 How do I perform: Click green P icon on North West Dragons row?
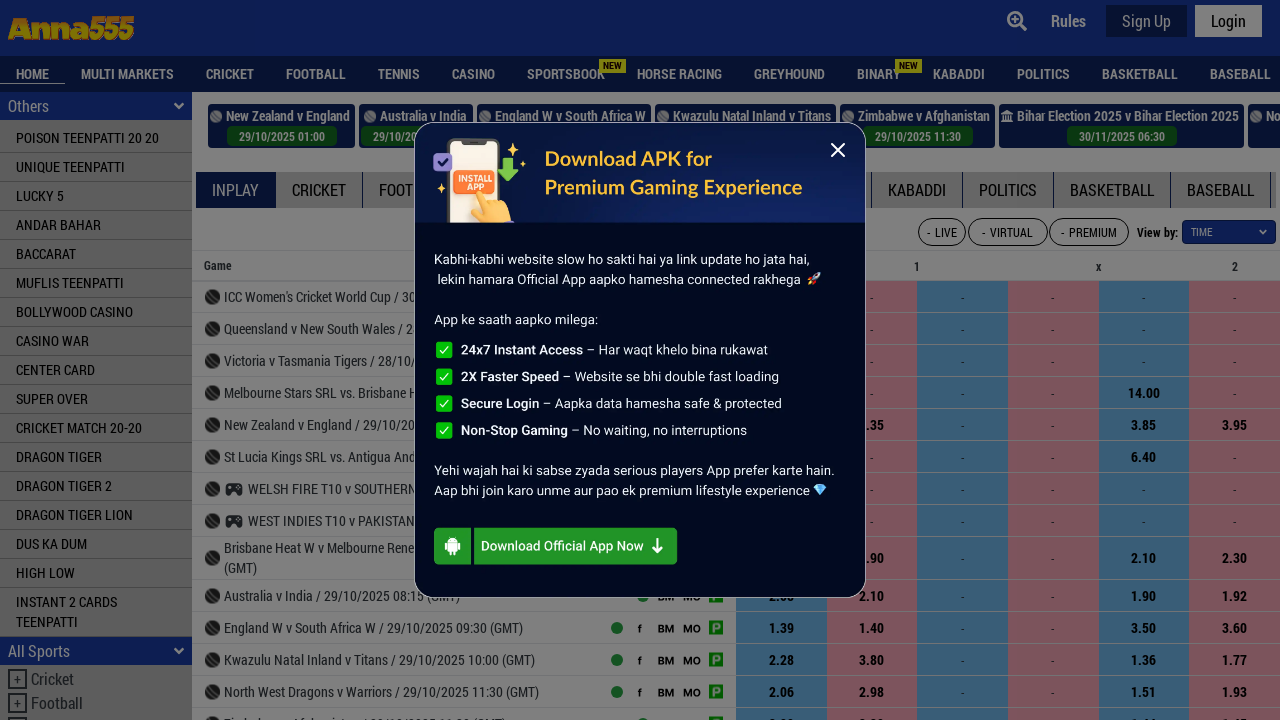point(716,692)
